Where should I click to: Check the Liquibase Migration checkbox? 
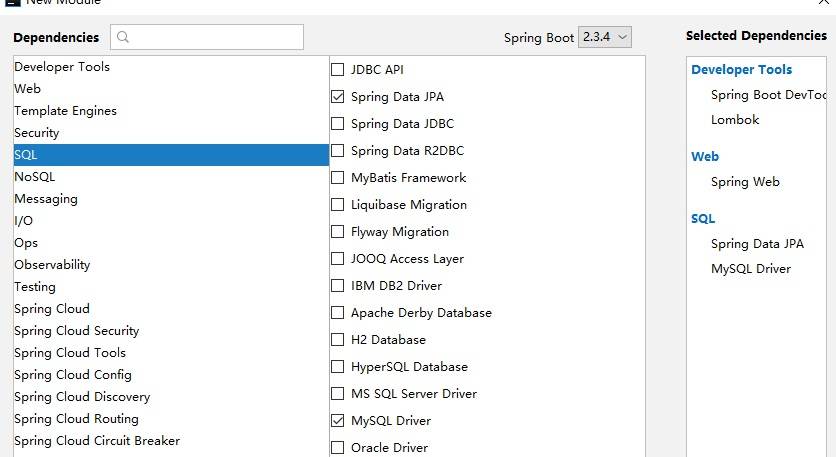click(x=337, y=205)
